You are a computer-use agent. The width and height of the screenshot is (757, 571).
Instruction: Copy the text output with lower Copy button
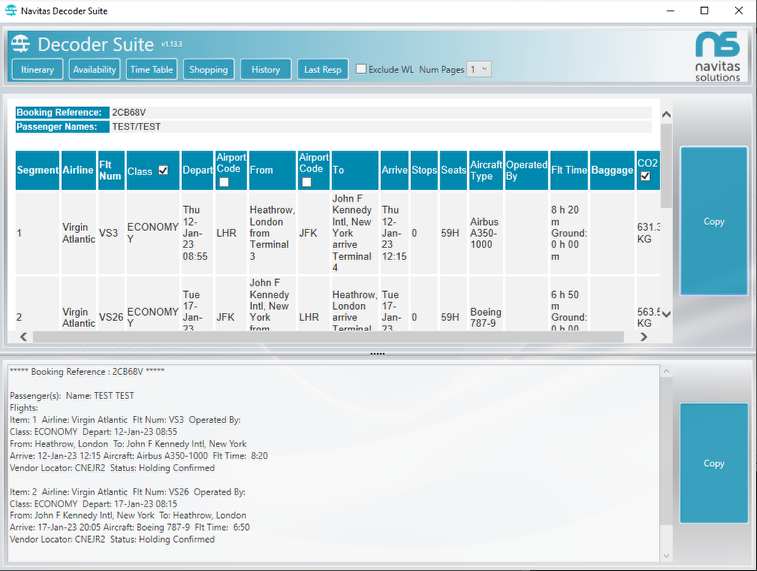pyautogui.click(x=714, y=463)
